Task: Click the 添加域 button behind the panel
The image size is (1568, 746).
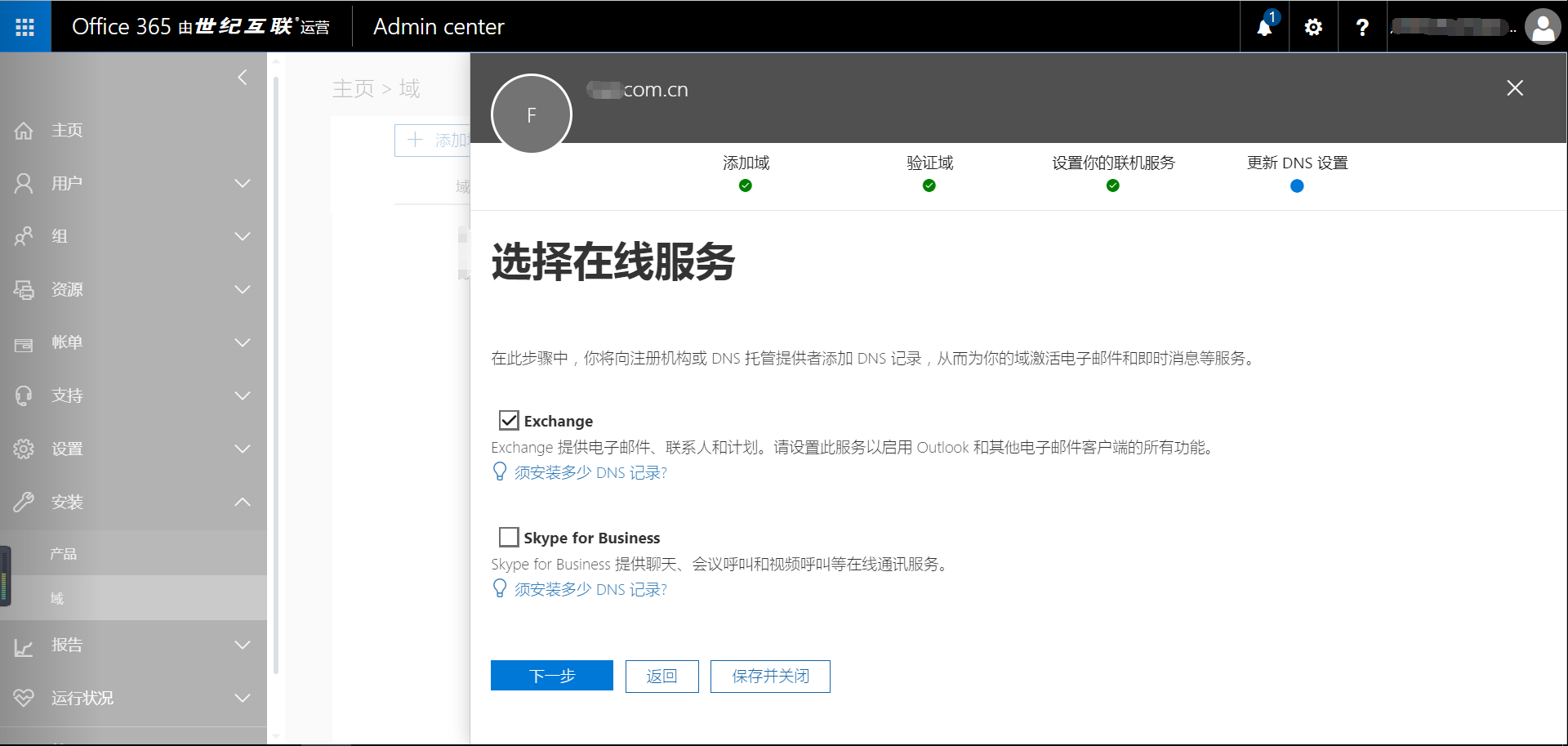Action: (x=433, y=141)
